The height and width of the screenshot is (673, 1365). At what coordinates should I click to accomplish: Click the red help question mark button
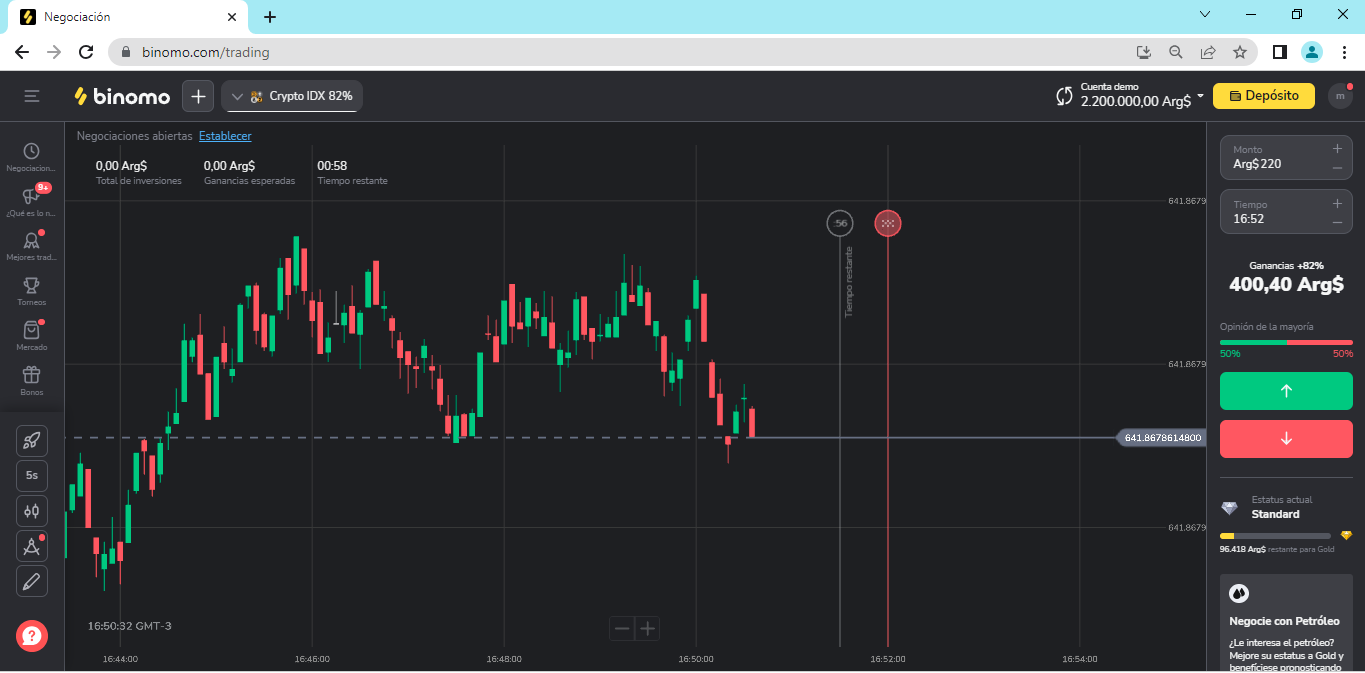coord(32,635)
